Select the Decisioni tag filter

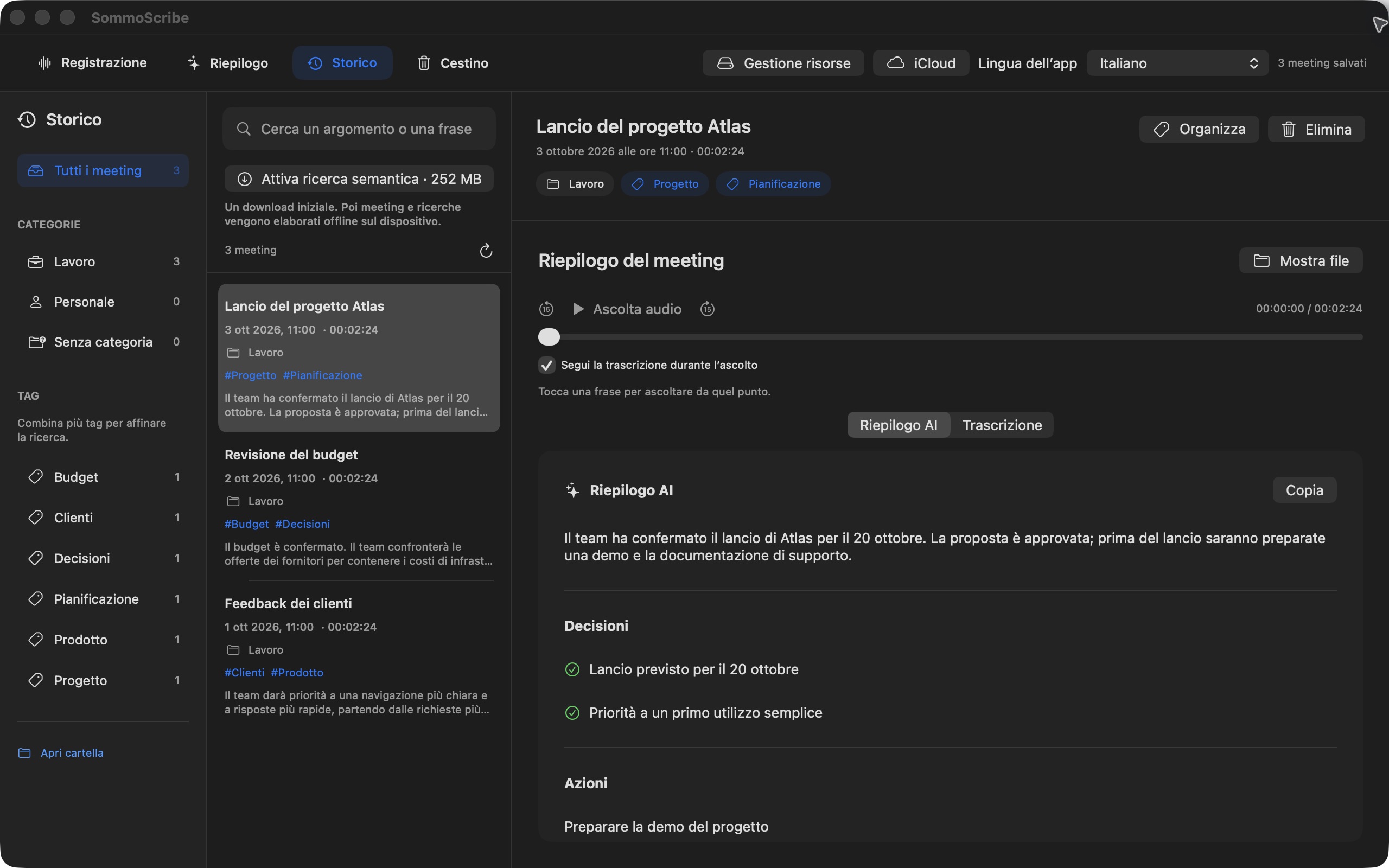click(103, 559)
